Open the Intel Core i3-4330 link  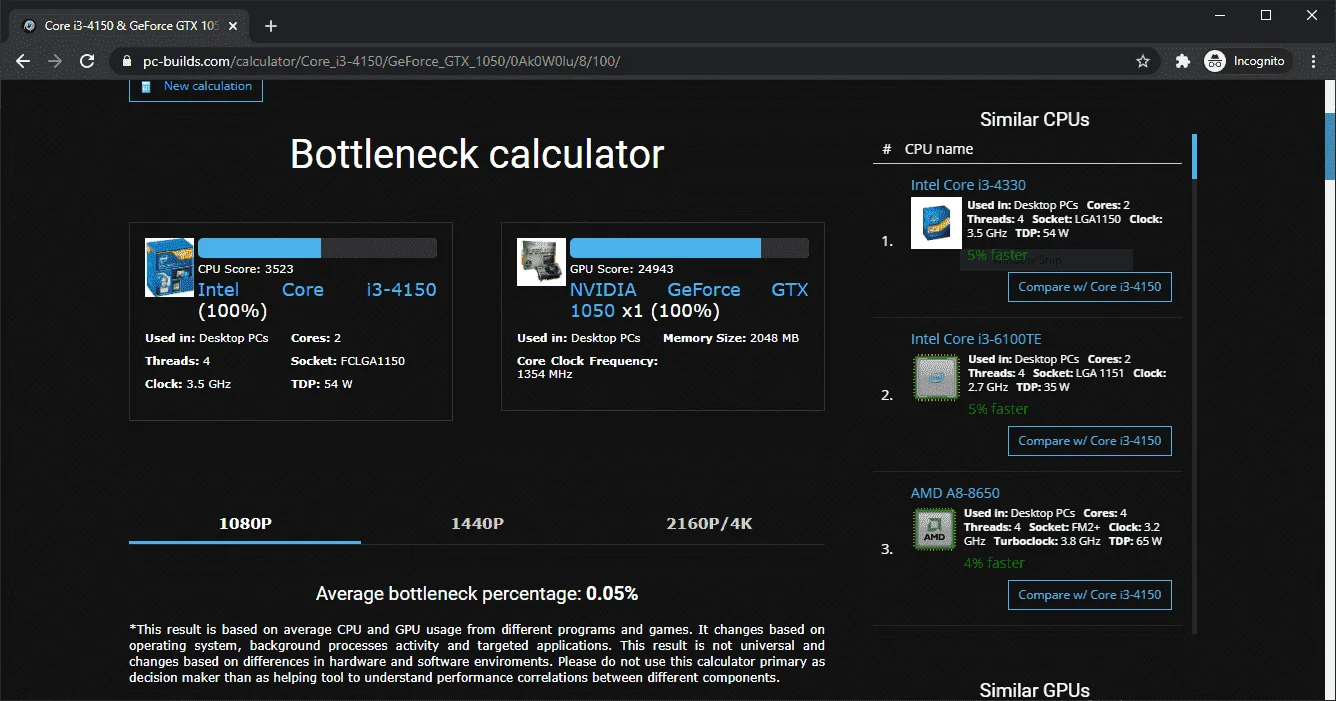point(968,185)
